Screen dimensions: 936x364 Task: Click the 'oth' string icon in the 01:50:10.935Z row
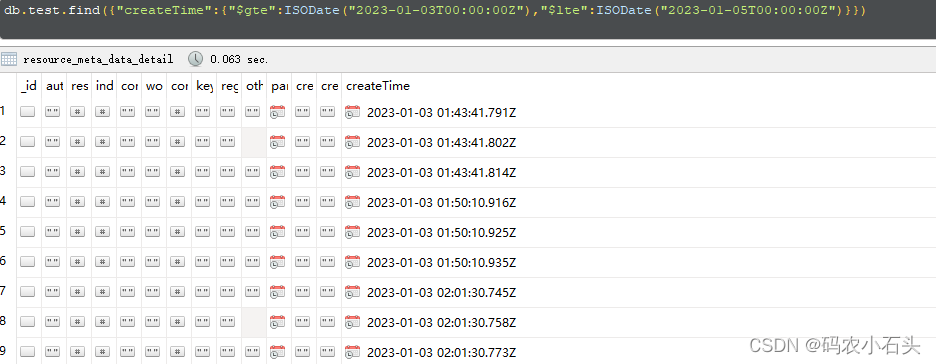[253, 262]
